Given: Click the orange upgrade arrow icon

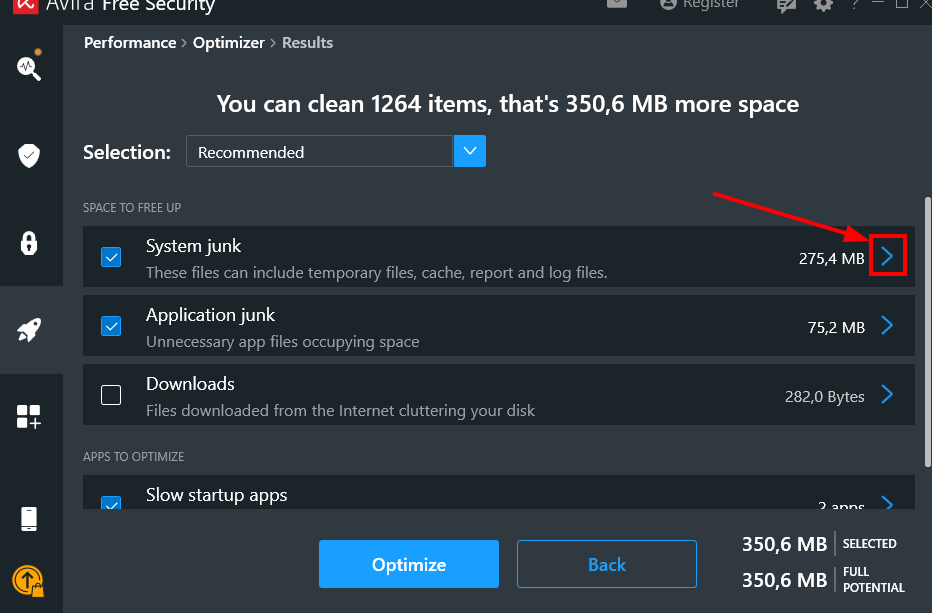Looking at the screenshot, I should click(x=28, y=580).
